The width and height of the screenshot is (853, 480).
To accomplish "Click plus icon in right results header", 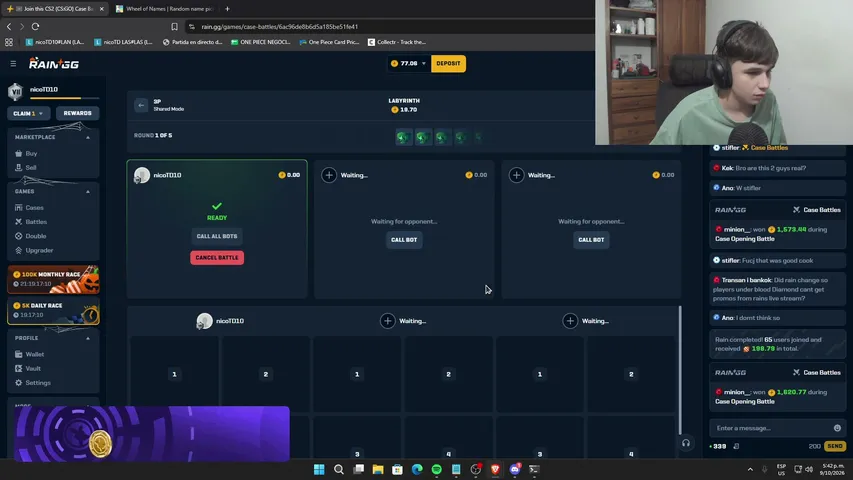I will (x=570, y=321).
